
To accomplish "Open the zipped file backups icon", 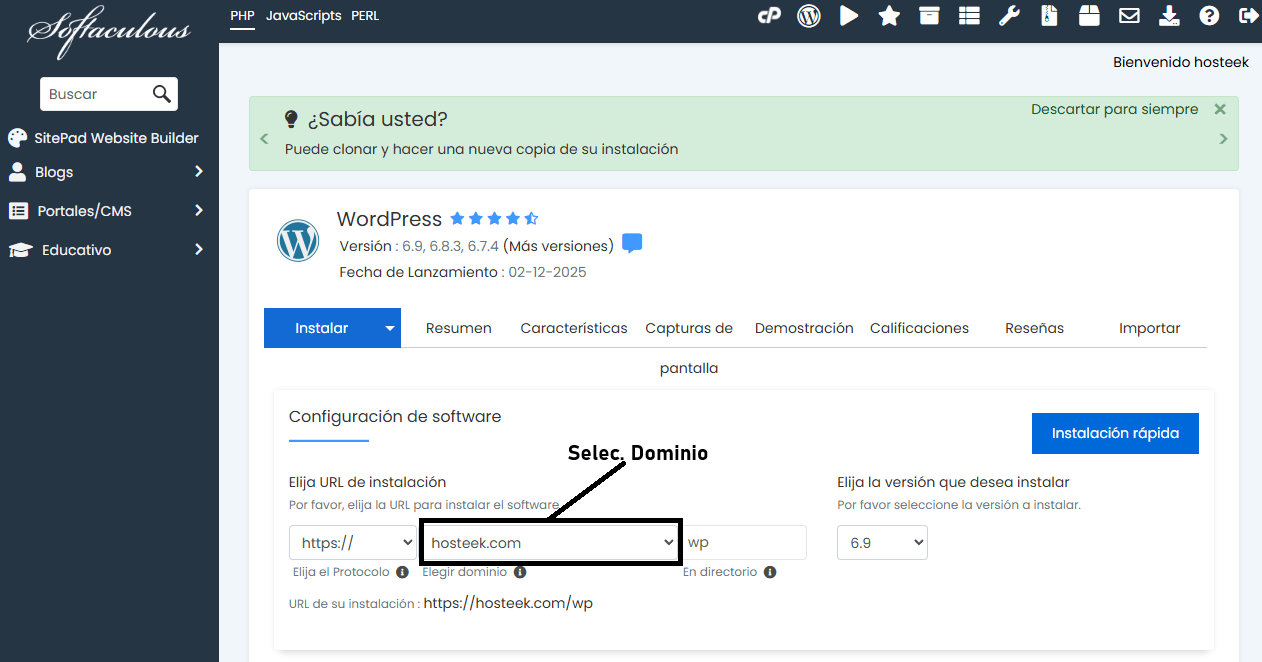I will 1049,16.
